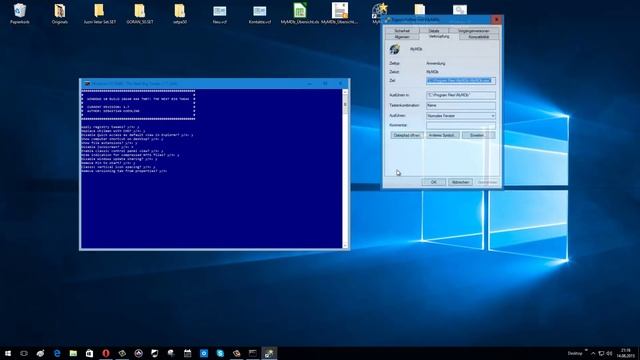Open the volume control in the system tray
This screenshot has height=360, width=640.
609,353
